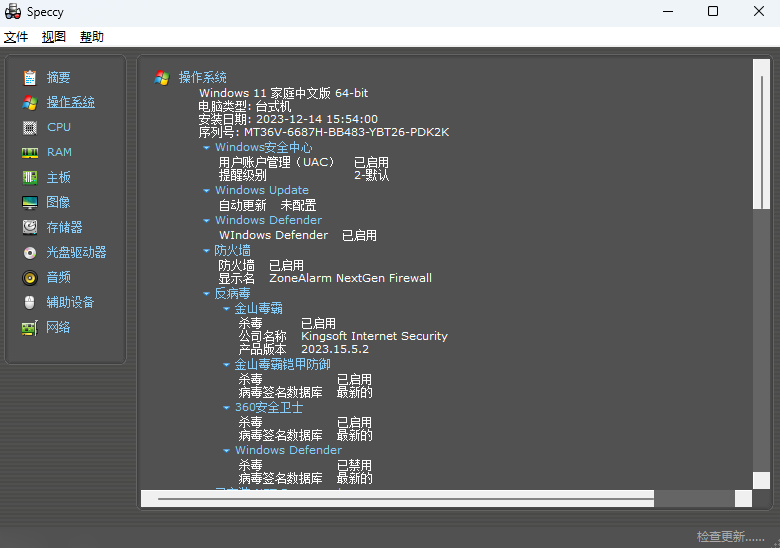Click the 摘要 summary icon in sidebar

[30, 77]
